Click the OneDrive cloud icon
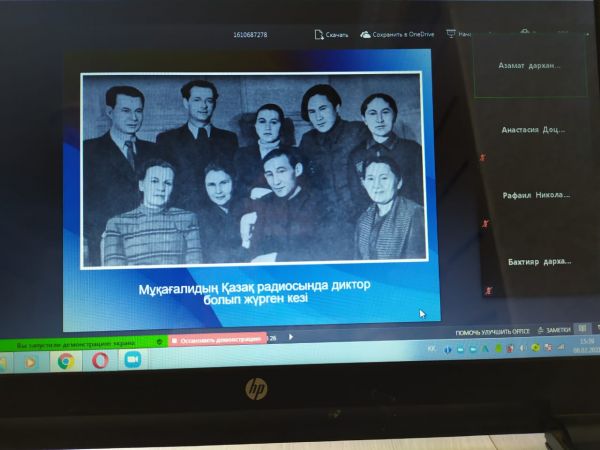The height and width of the screenshot is (450, 600). click(366, 34)
